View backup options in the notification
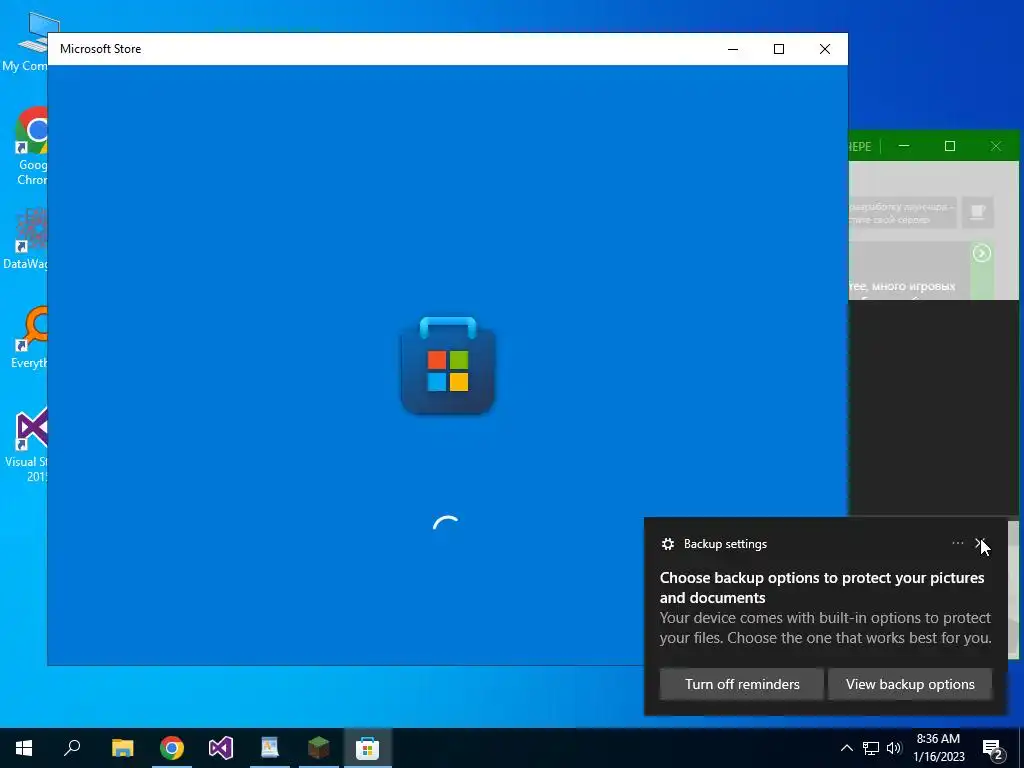Viewport: 1024px width, 768px height. point(910,684)
